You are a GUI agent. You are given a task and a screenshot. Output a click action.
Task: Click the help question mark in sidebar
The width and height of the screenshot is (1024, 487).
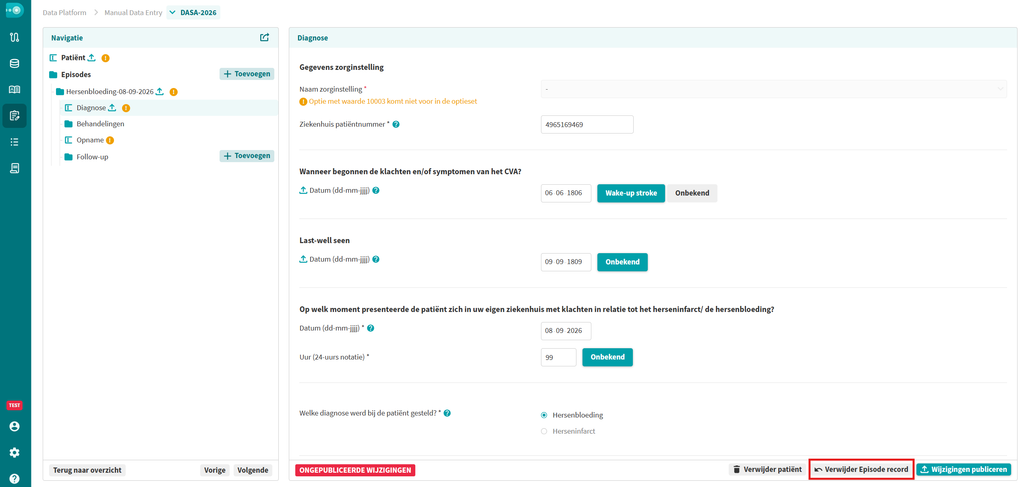pos(14,479)
